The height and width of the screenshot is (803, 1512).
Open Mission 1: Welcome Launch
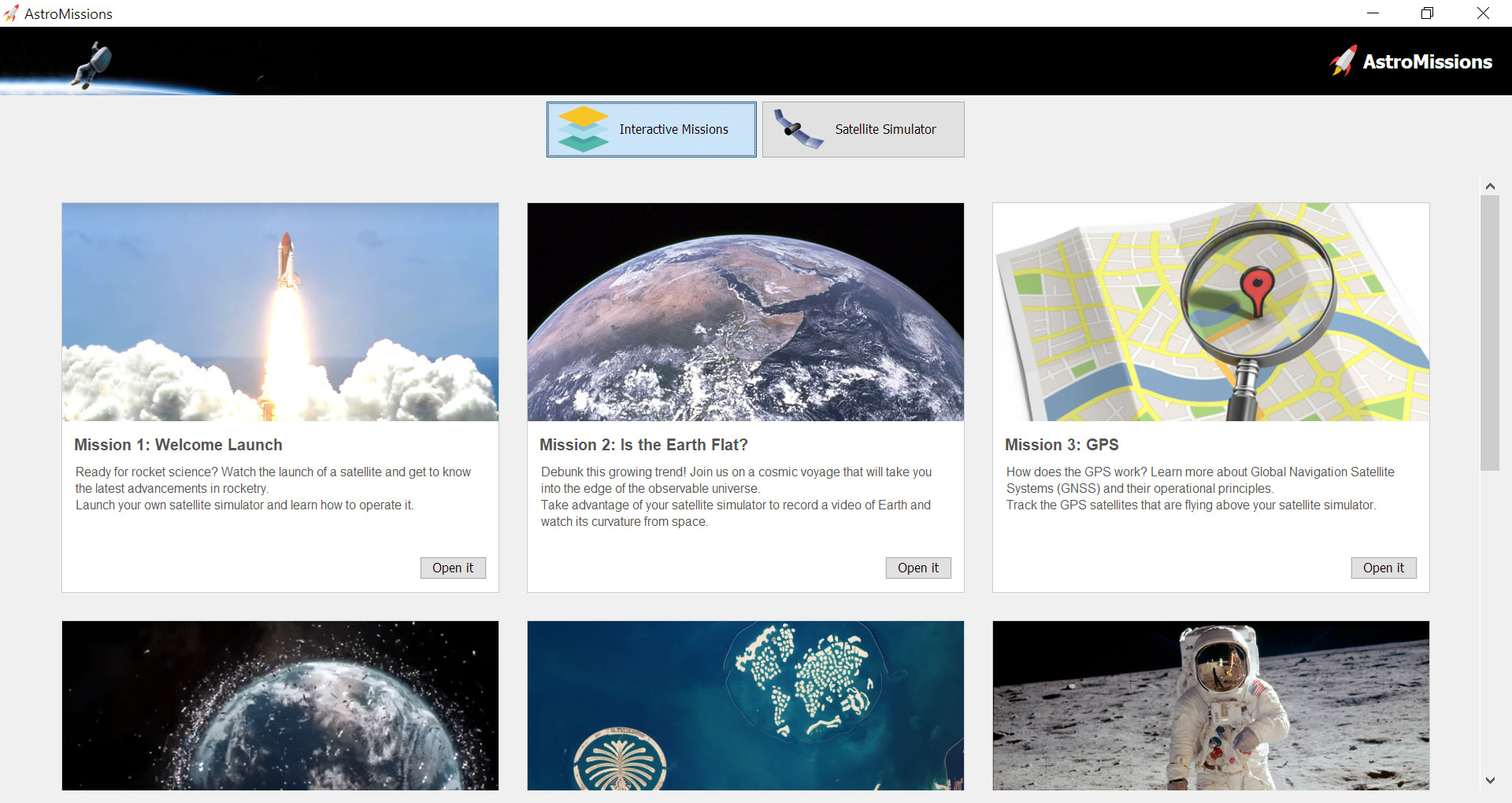coord(453,568)
